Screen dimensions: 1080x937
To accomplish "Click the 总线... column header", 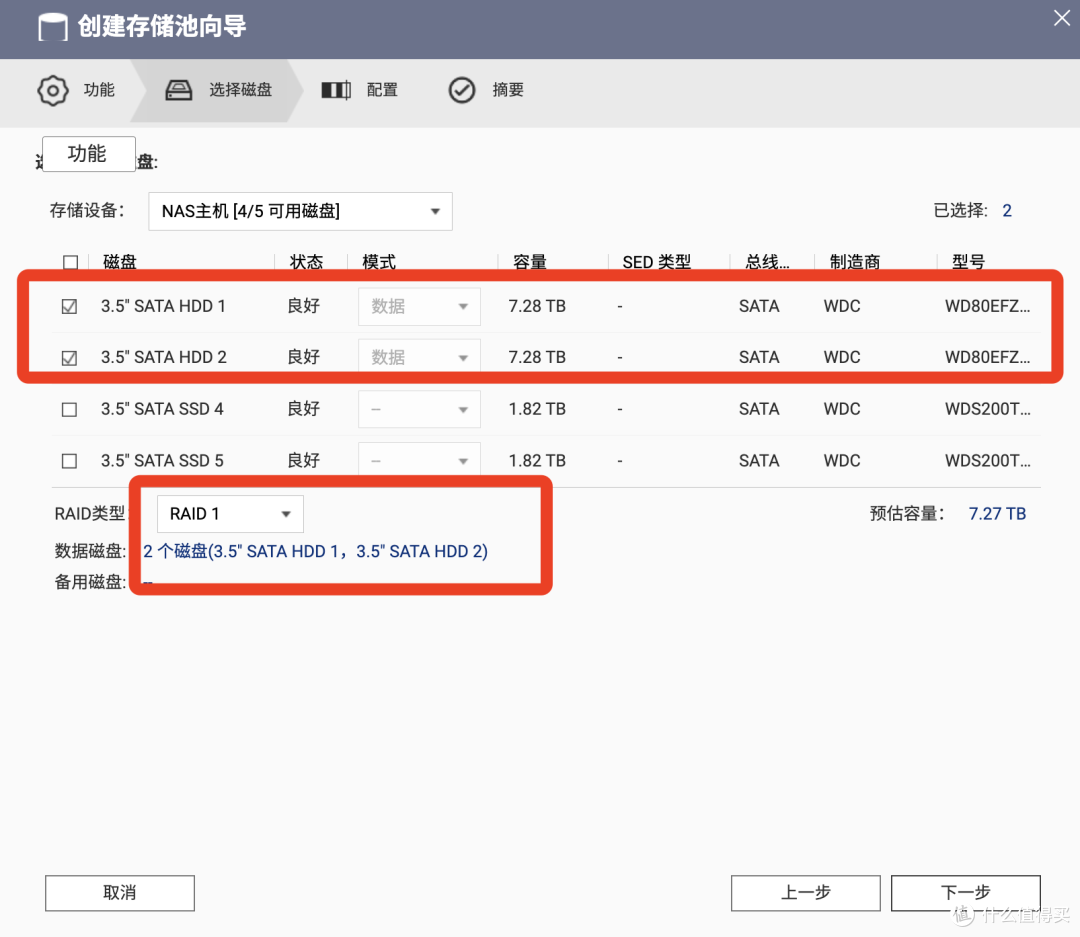I will (x=767, y=262).
